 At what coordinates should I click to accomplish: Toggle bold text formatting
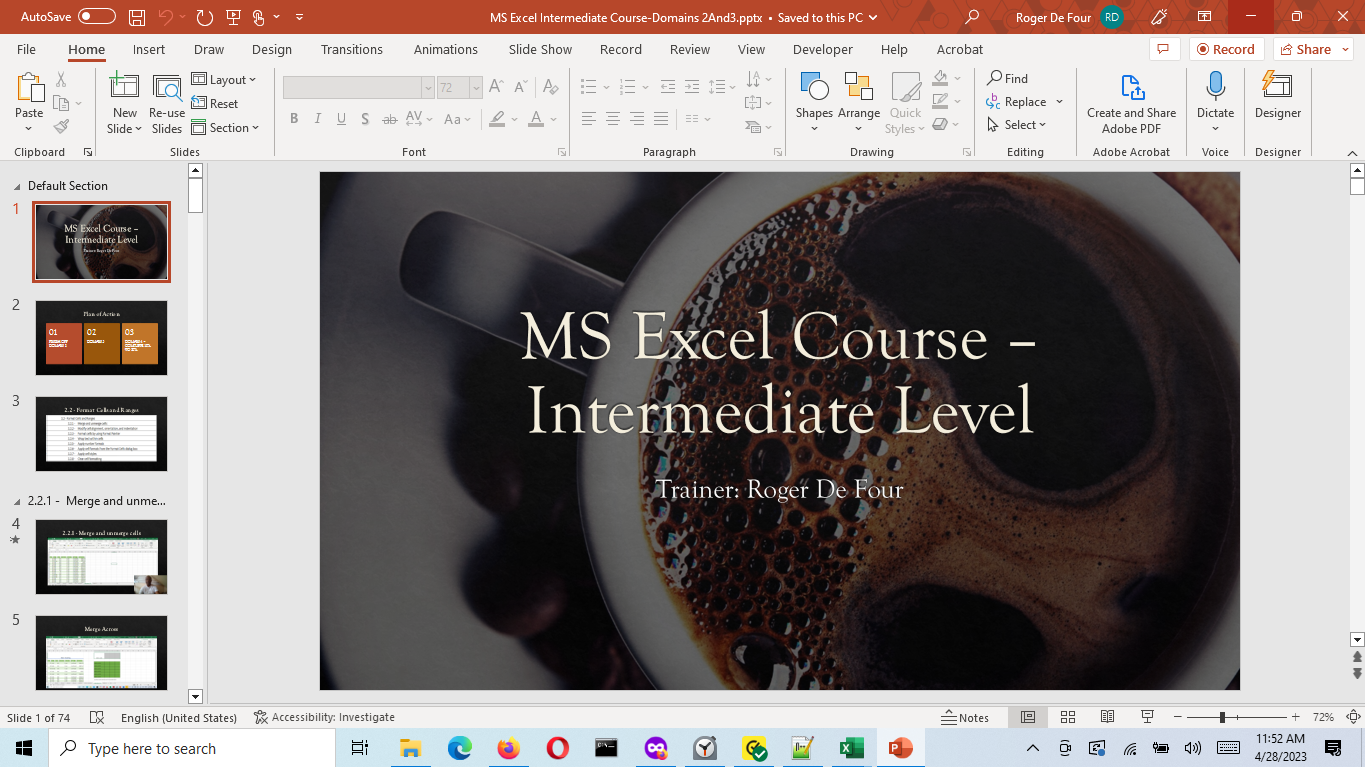pos(293,118)
